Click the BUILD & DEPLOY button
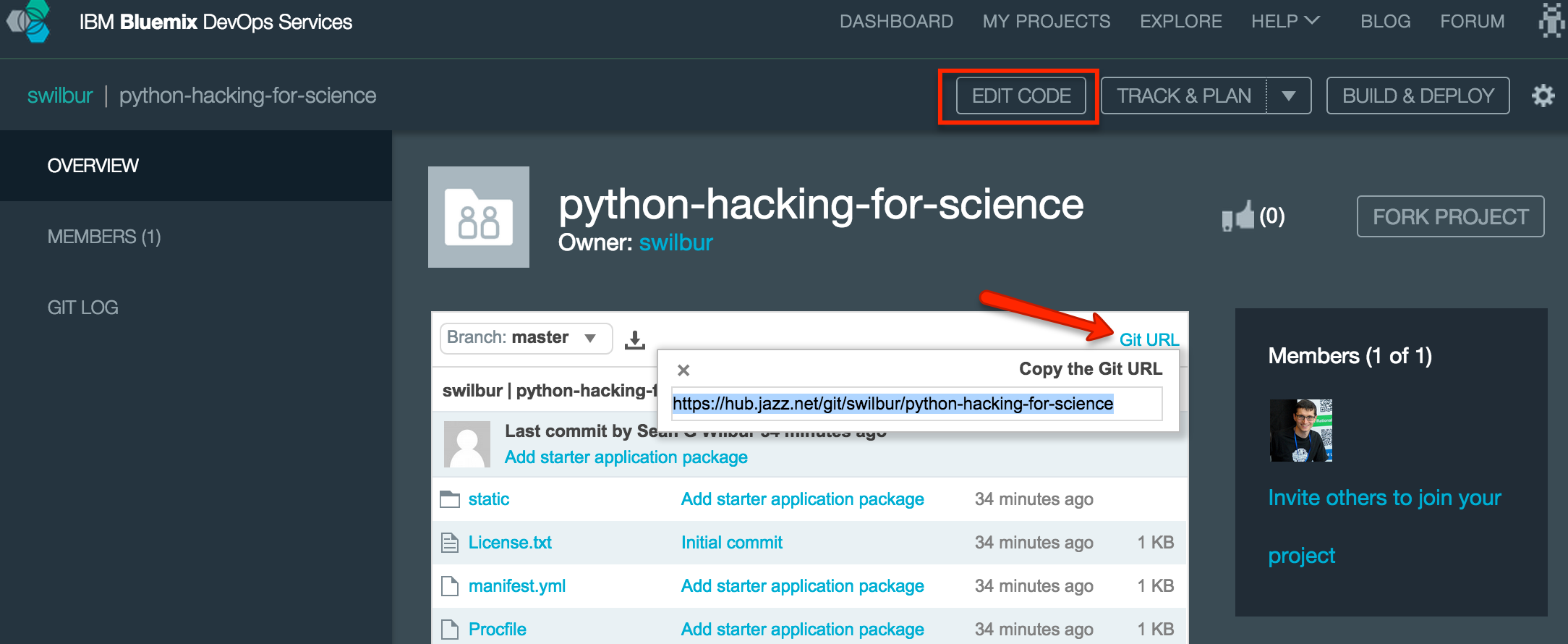Viewport: 1568px width, 644px height. 1418,96
